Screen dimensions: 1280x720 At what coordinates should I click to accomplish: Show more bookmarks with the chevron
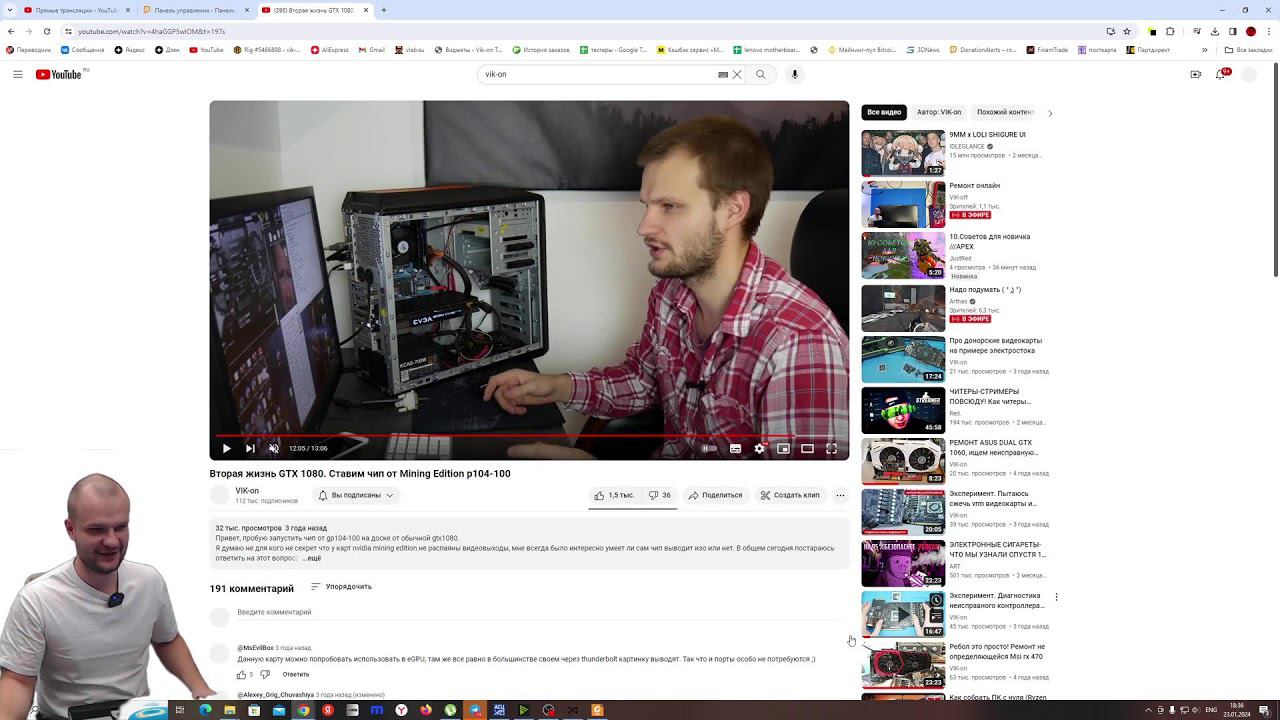click(1204, 50)
